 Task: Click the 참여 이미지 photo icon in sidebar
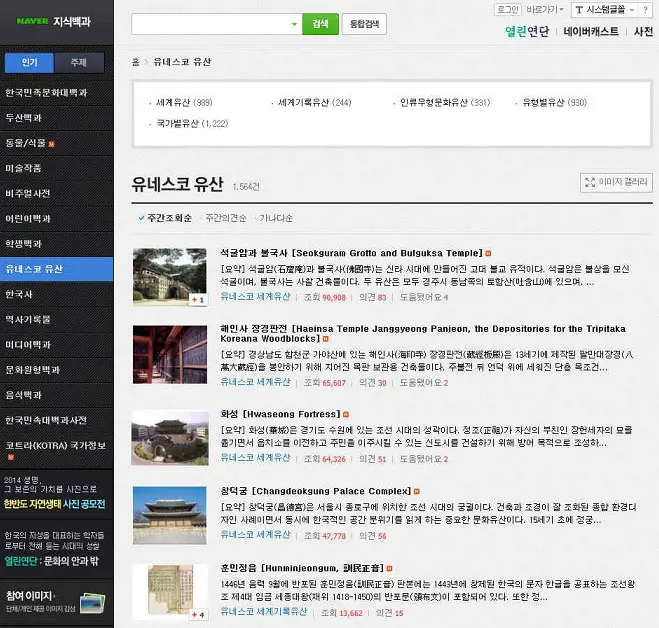[91, 603]
